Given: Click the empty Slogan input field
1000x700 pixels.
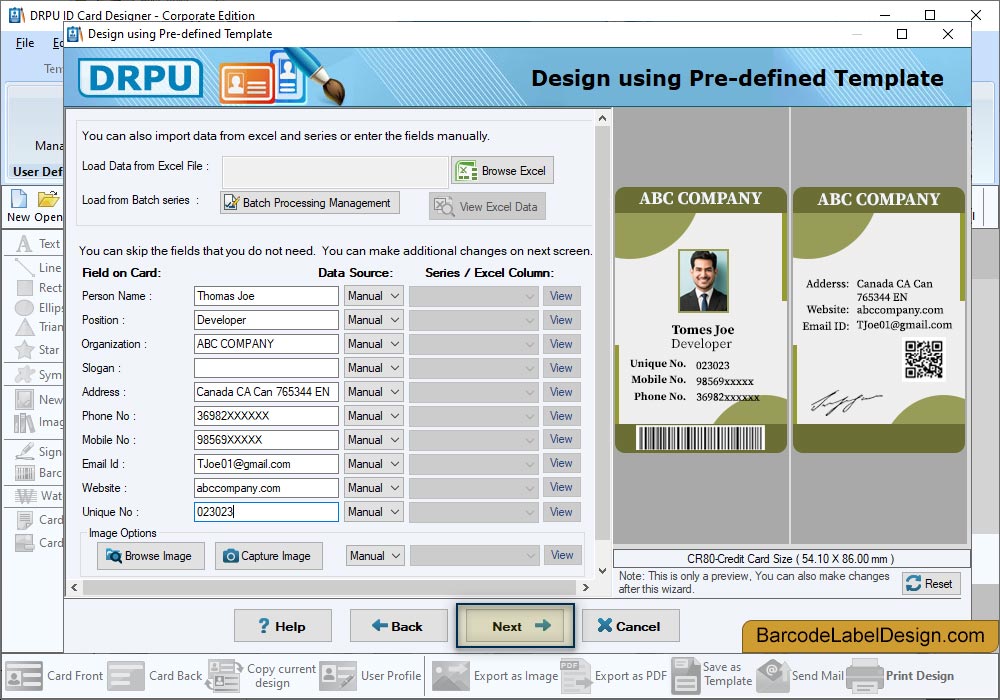Looking at the screenshot, I should (266, 368).
